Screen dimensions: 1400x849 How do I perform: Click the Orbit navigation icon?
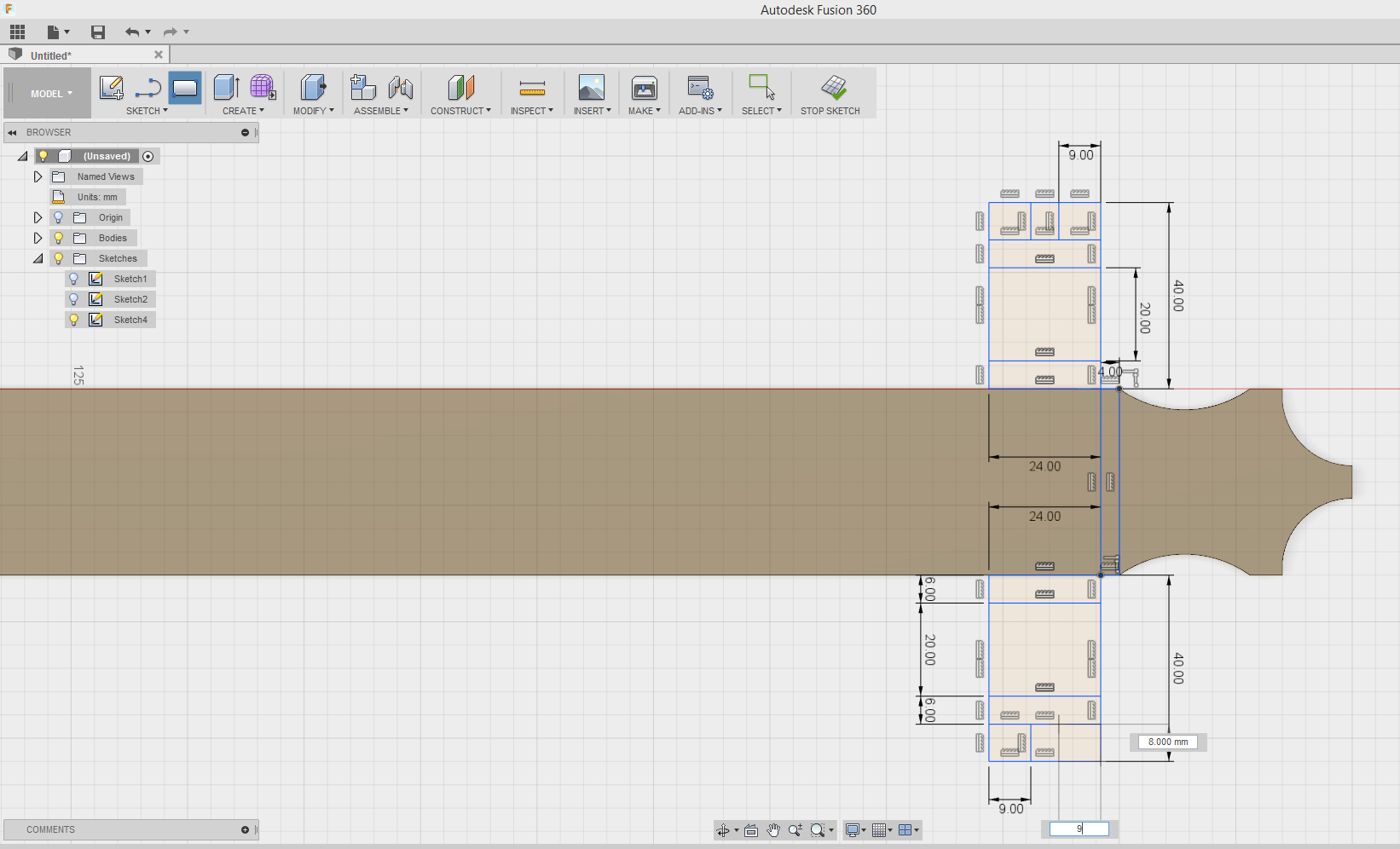coord(723,830)
